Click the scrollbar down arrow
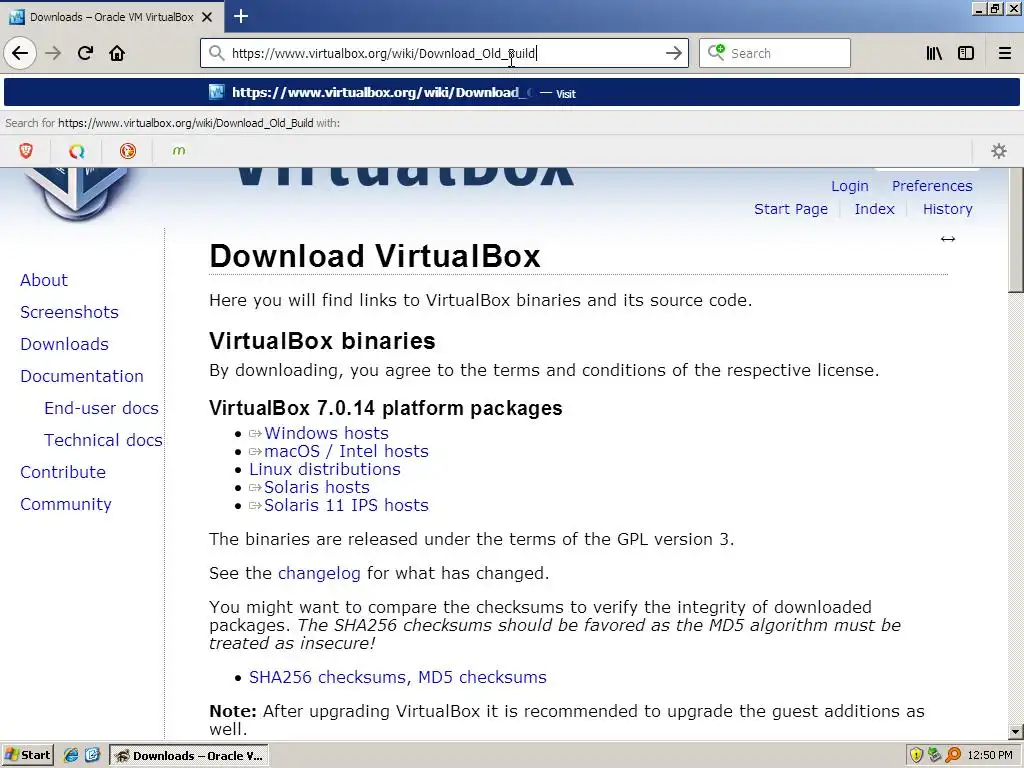 click(x=1016, y=732)
